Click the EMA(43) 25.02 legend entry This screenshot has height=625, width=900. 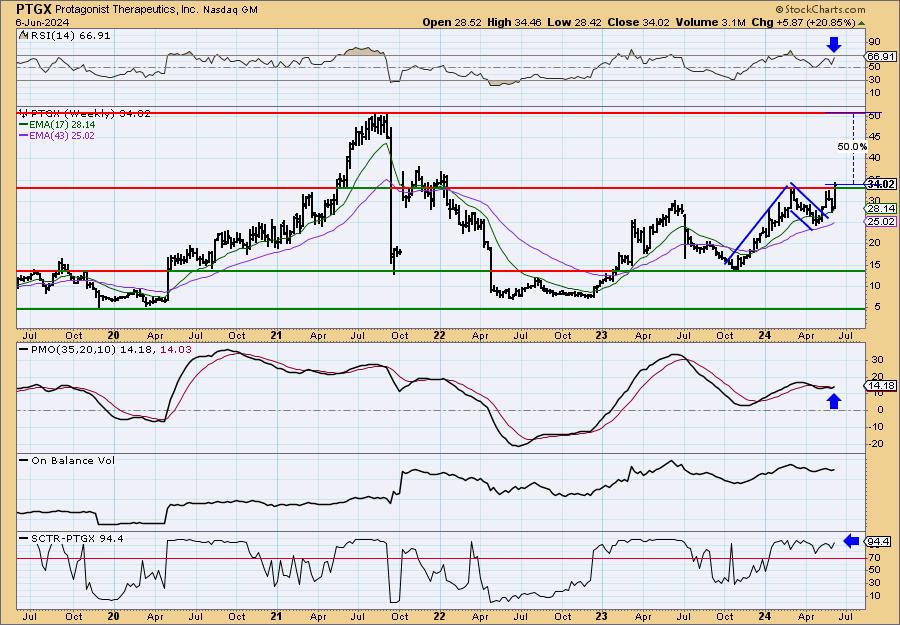[x=57, y=136]
